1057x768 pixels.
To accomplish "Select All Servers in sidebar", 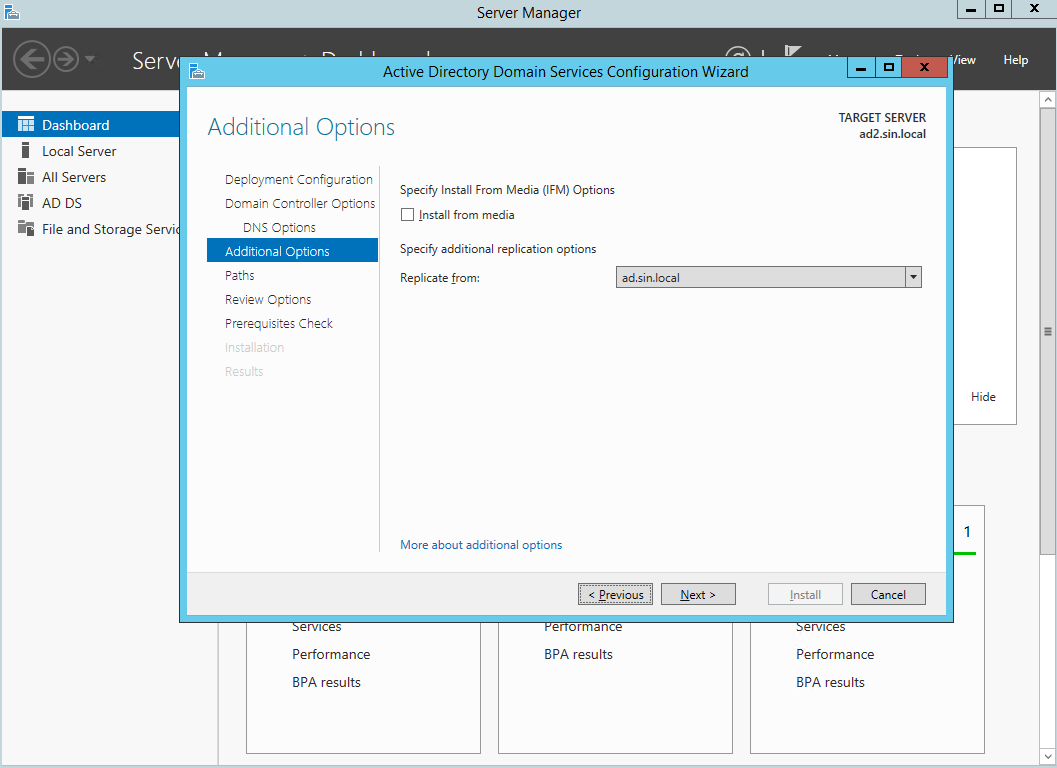I will click(73, 177).
